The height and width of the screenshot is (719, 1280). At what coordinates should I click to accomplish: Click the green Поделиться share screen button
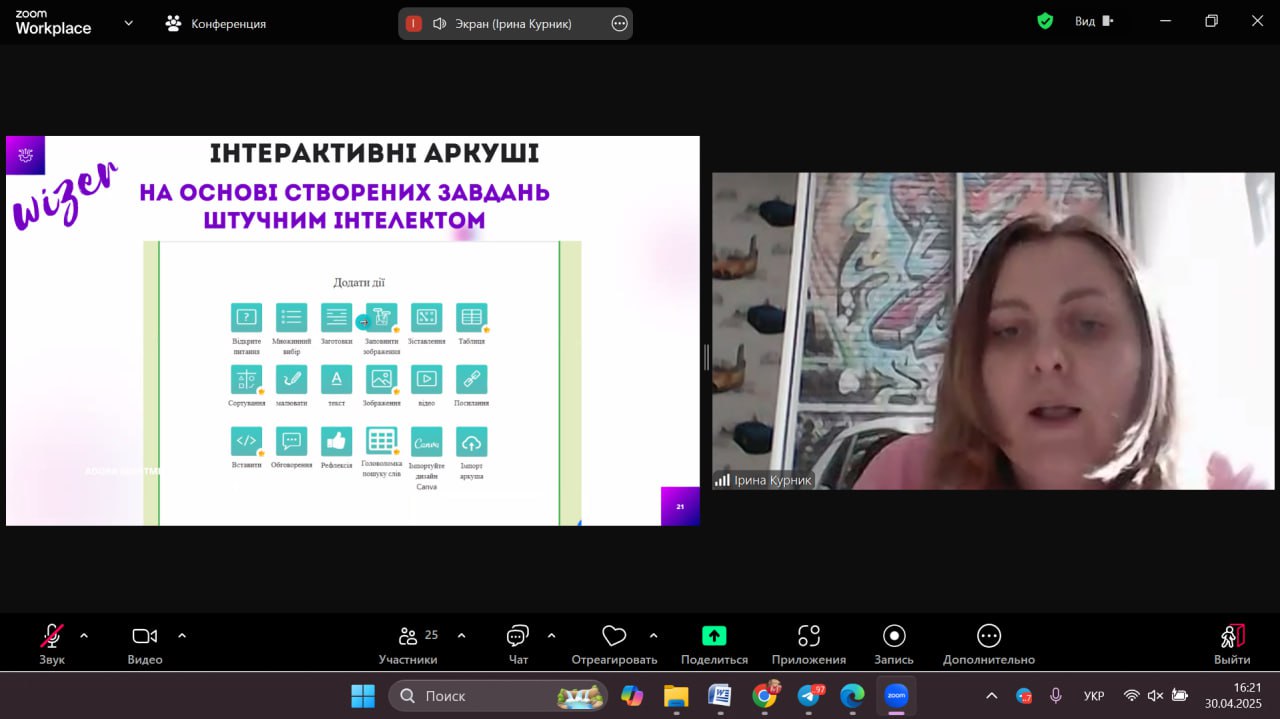pos(714,637)
